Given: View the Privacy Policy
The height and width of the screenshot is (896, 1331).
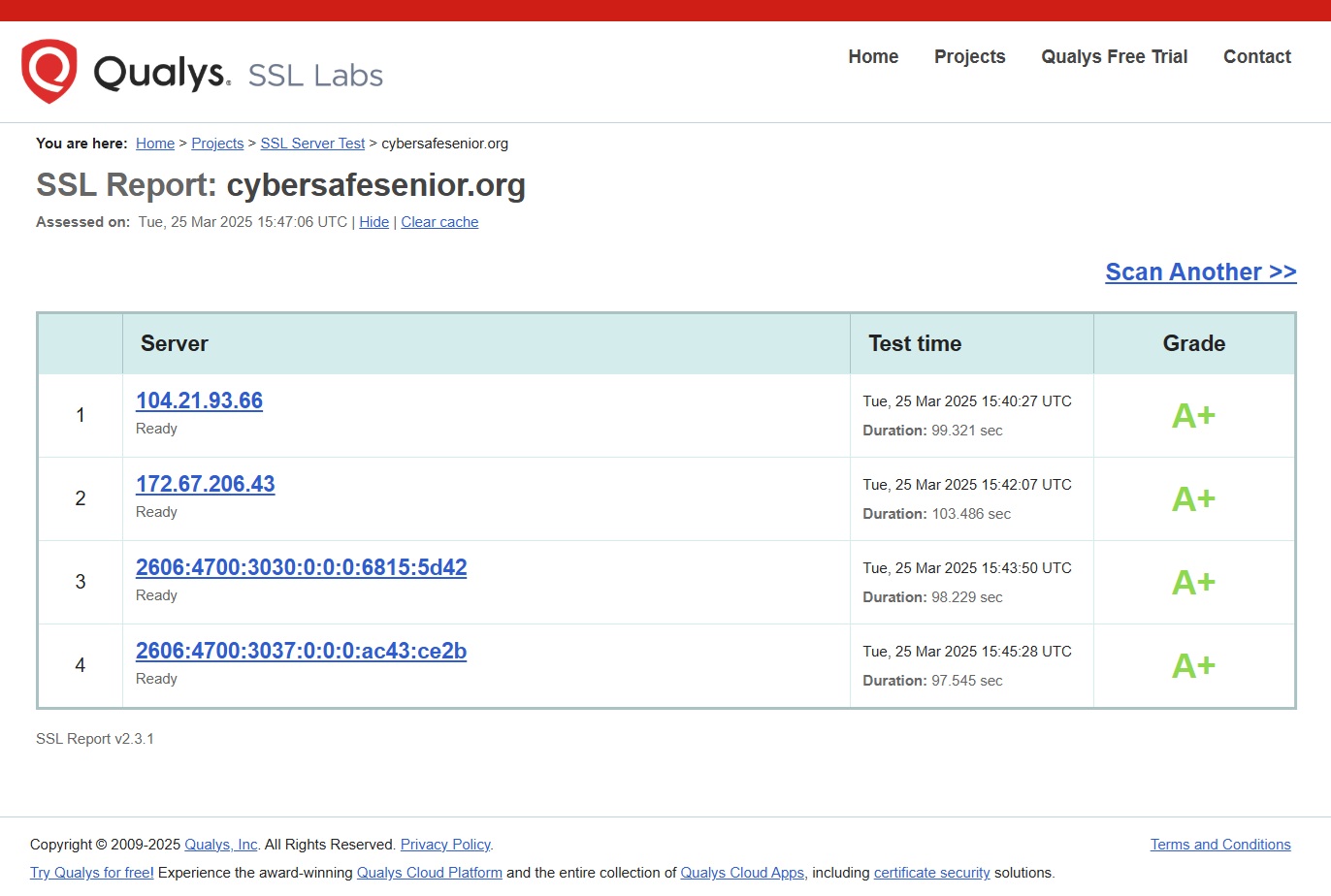Looking at the screenshot, I should point(444,844).
